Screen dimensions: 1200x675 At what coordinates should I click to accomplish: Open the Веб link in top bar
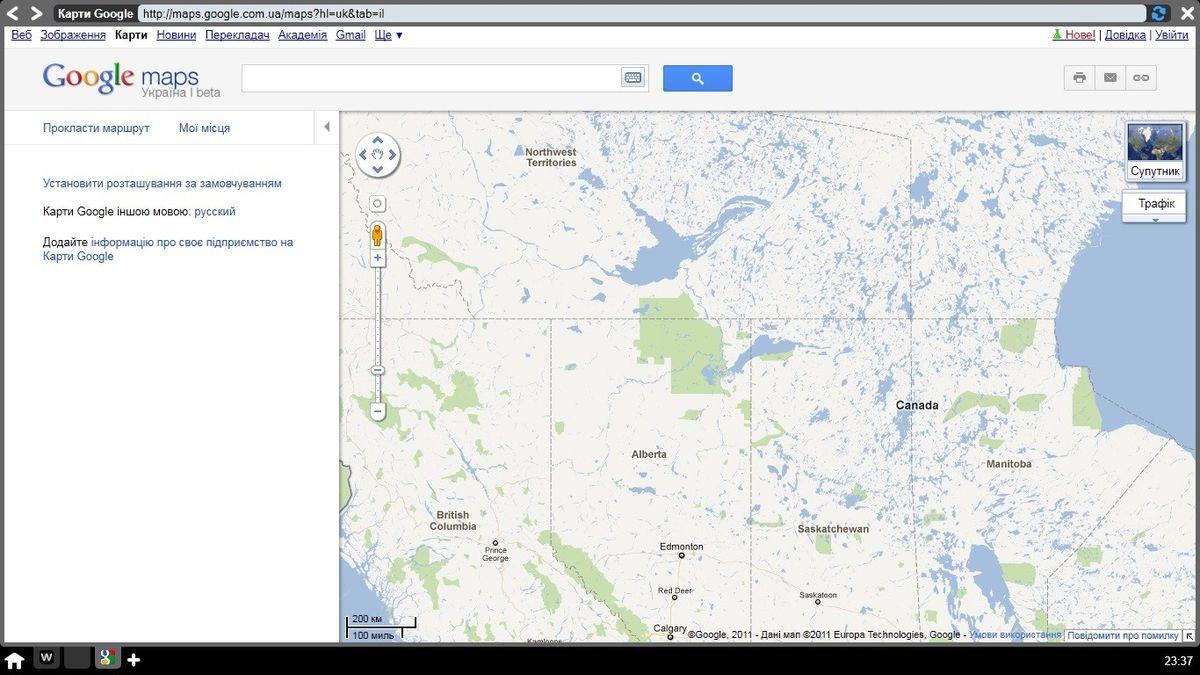(x=21, y=35)
